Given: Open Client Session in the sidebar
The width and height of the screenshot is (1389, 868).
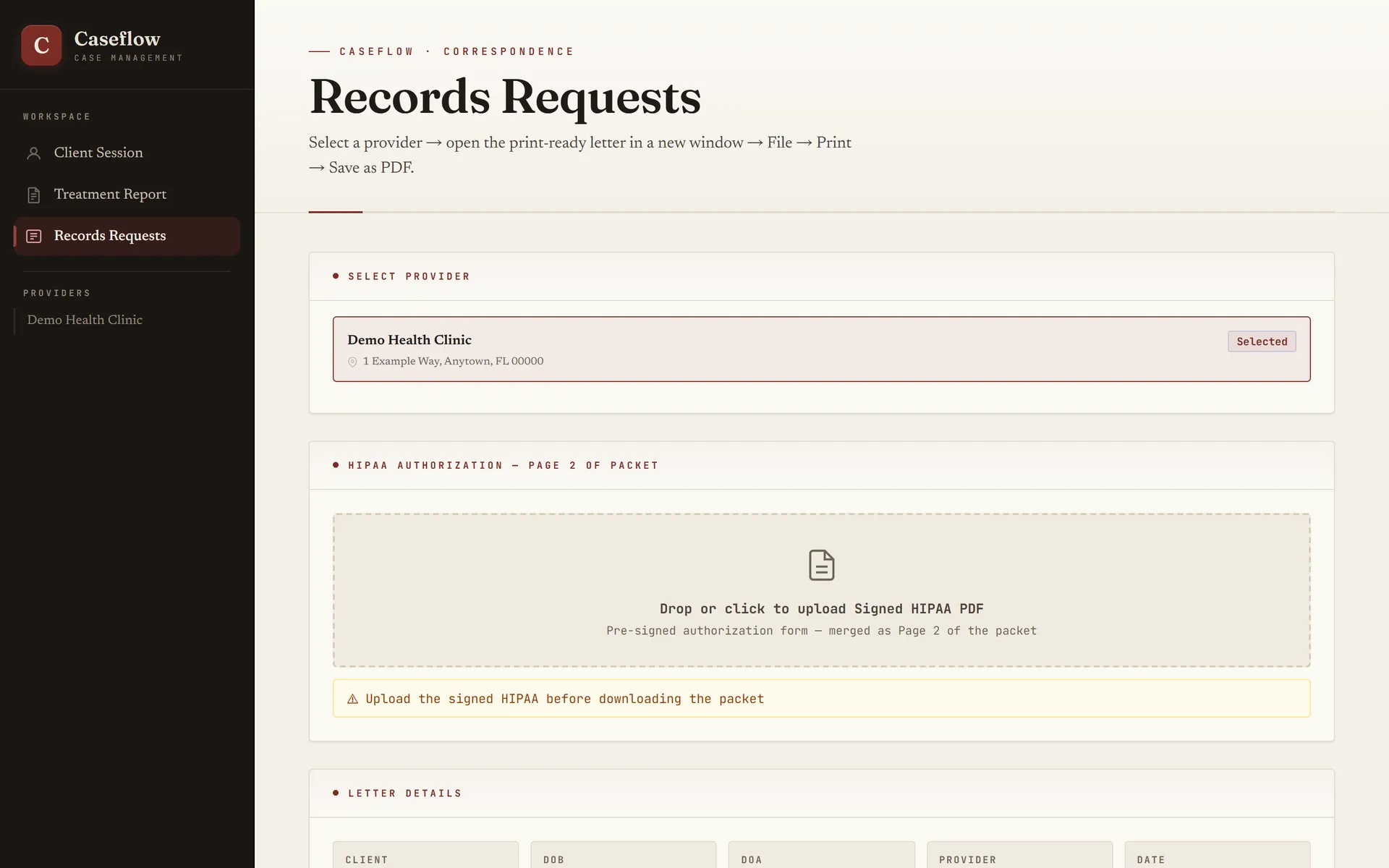Looking at the screenshot, I should (x=127, y=153).
